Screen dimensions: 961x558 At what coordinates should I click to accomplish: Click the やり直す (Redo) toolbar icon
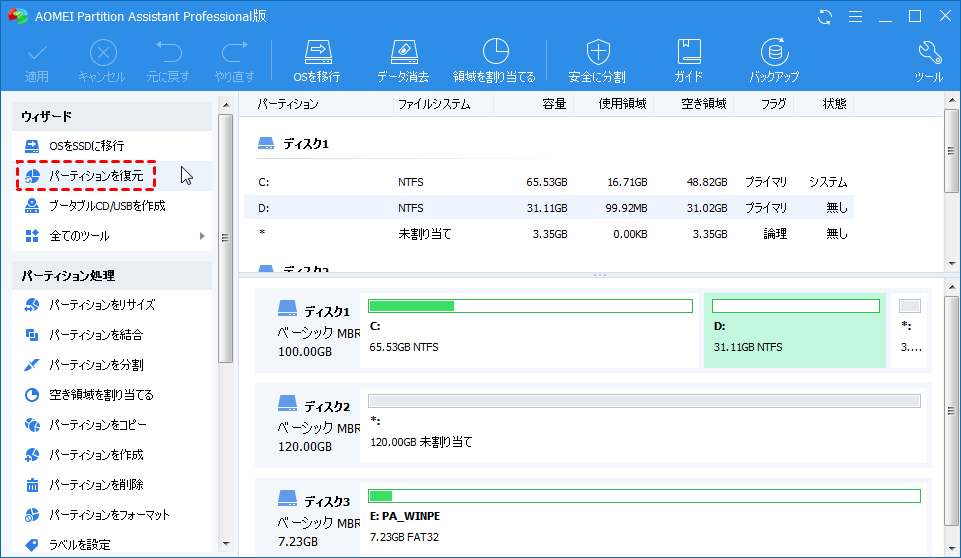(234, 61)
